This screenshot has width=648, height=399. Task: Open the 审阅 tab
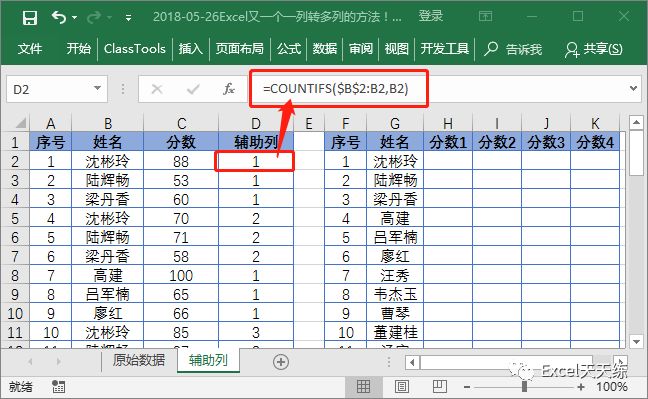coord(361,49)
